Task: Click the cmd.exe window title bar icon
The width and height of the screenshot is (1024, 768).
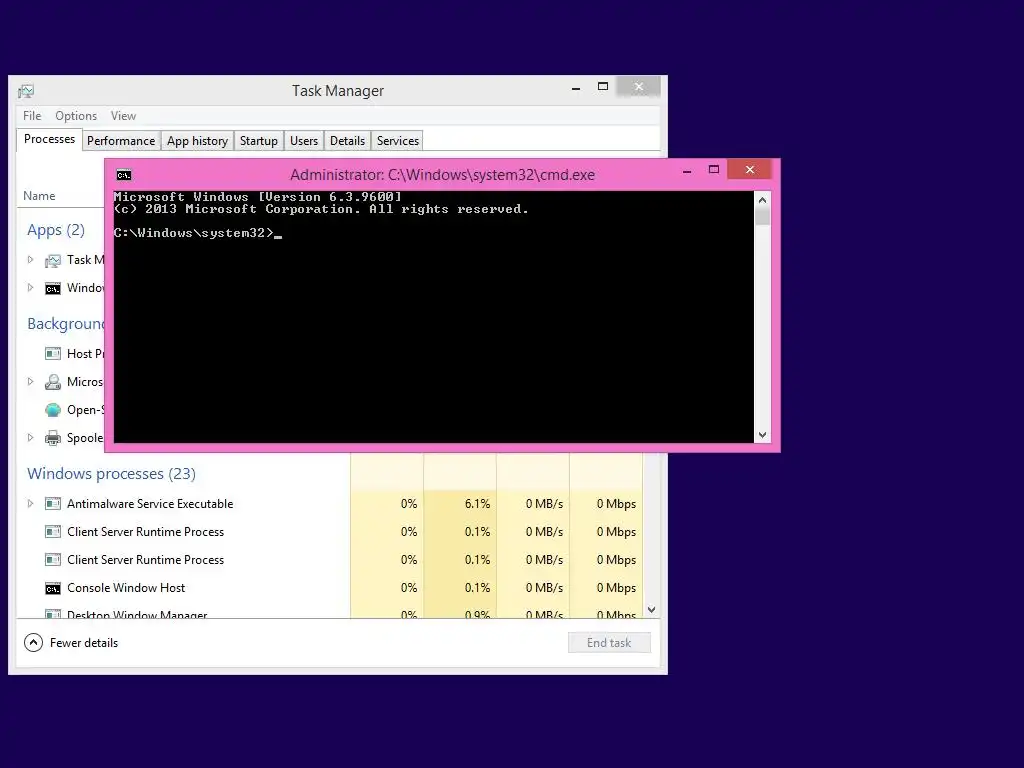Action: [124, 175]
